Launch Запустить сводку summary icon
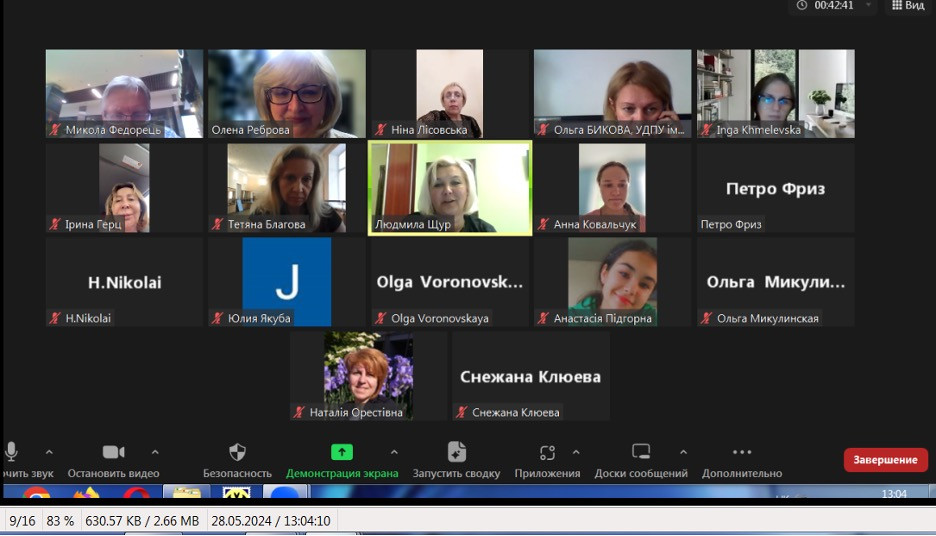The width and height of the screenshot is (936, 536). point(457,452)
